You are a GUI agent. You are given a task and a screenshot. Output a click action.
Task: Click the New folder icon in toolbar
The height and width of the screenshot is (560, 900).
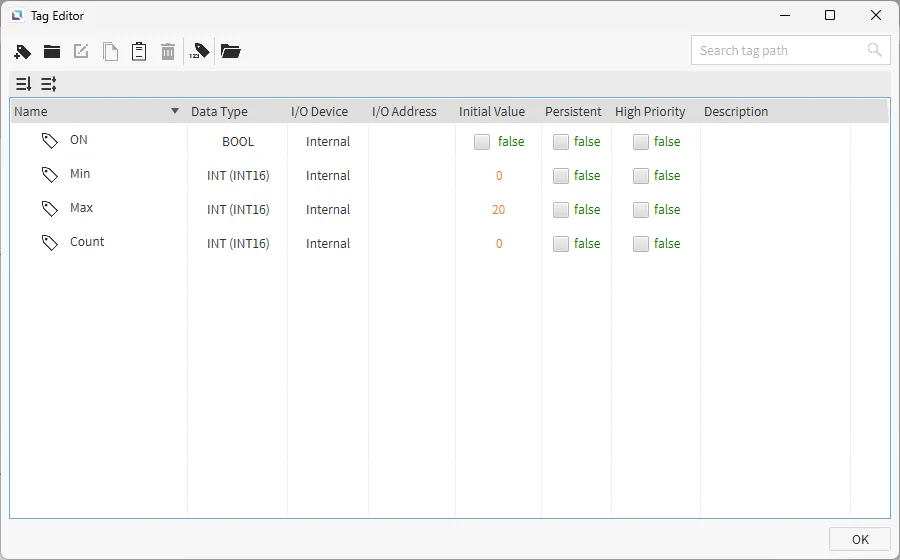pyautogui.click(x=52, y=51)
